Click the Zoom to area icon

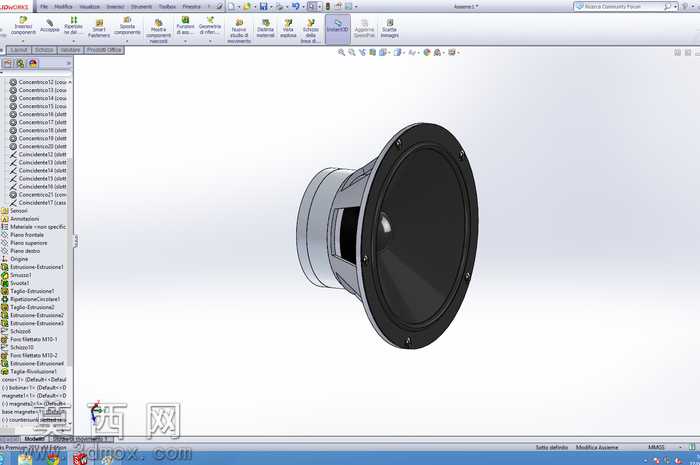point(352,52)
